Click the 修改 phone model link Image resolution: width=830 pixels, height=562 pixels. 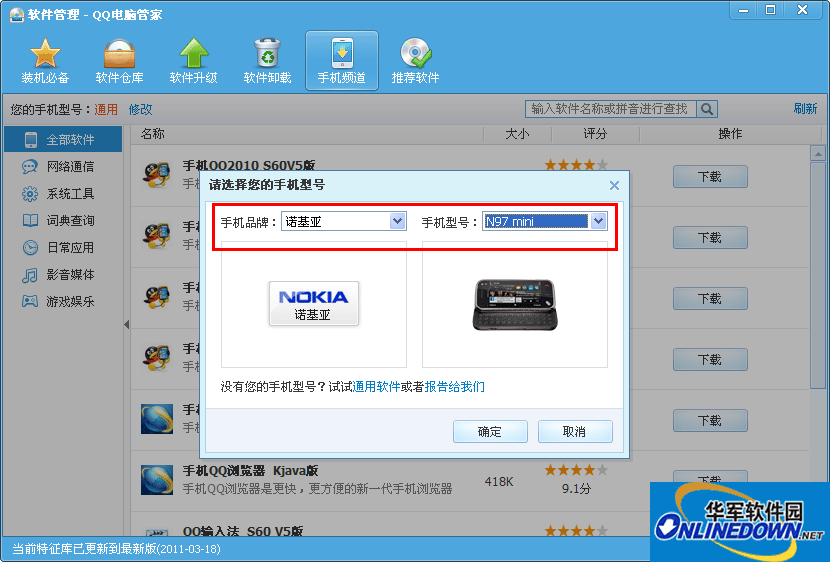[141, 110]
